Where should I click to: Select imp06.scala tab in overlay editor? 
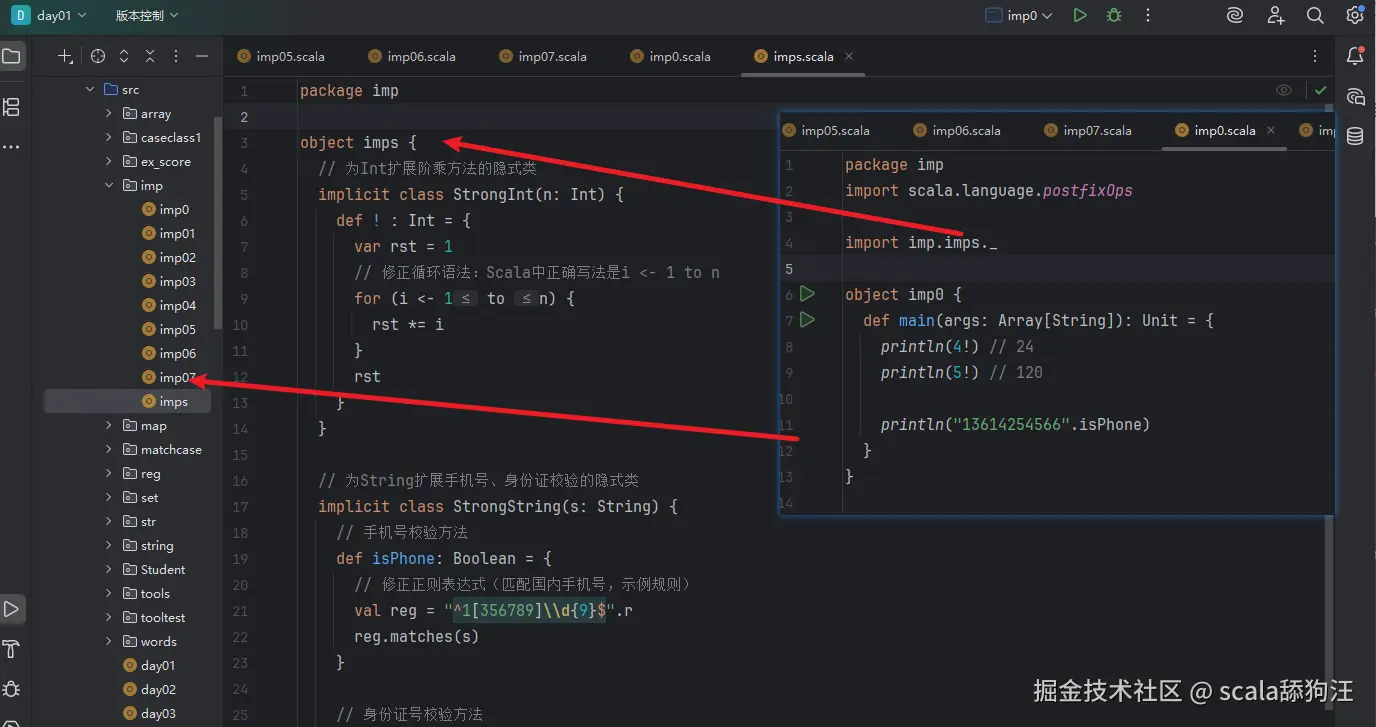coord(957,130)
